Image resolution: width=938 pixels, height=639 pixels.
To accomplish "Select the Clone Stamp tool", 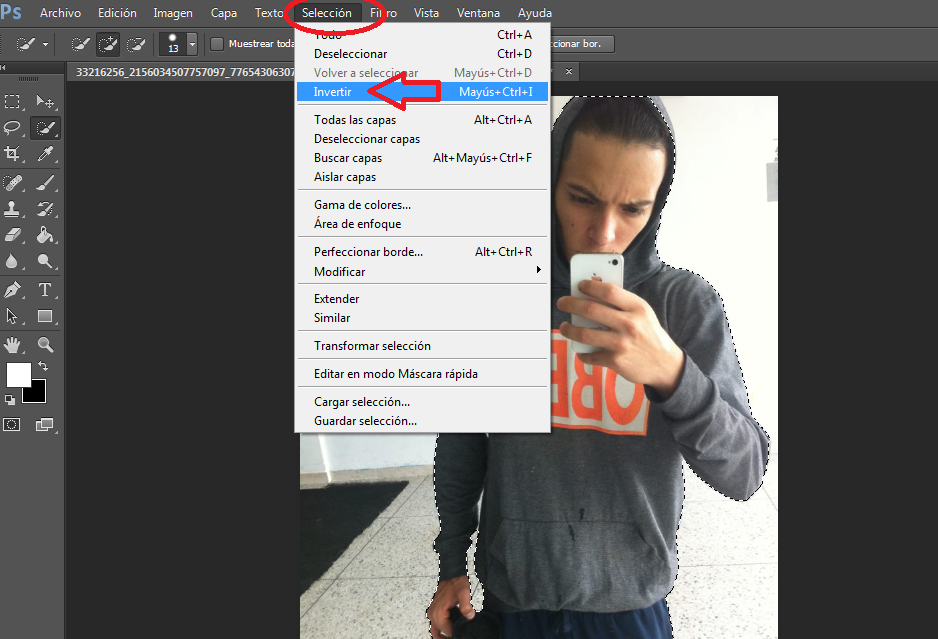I will coord(12,208).
